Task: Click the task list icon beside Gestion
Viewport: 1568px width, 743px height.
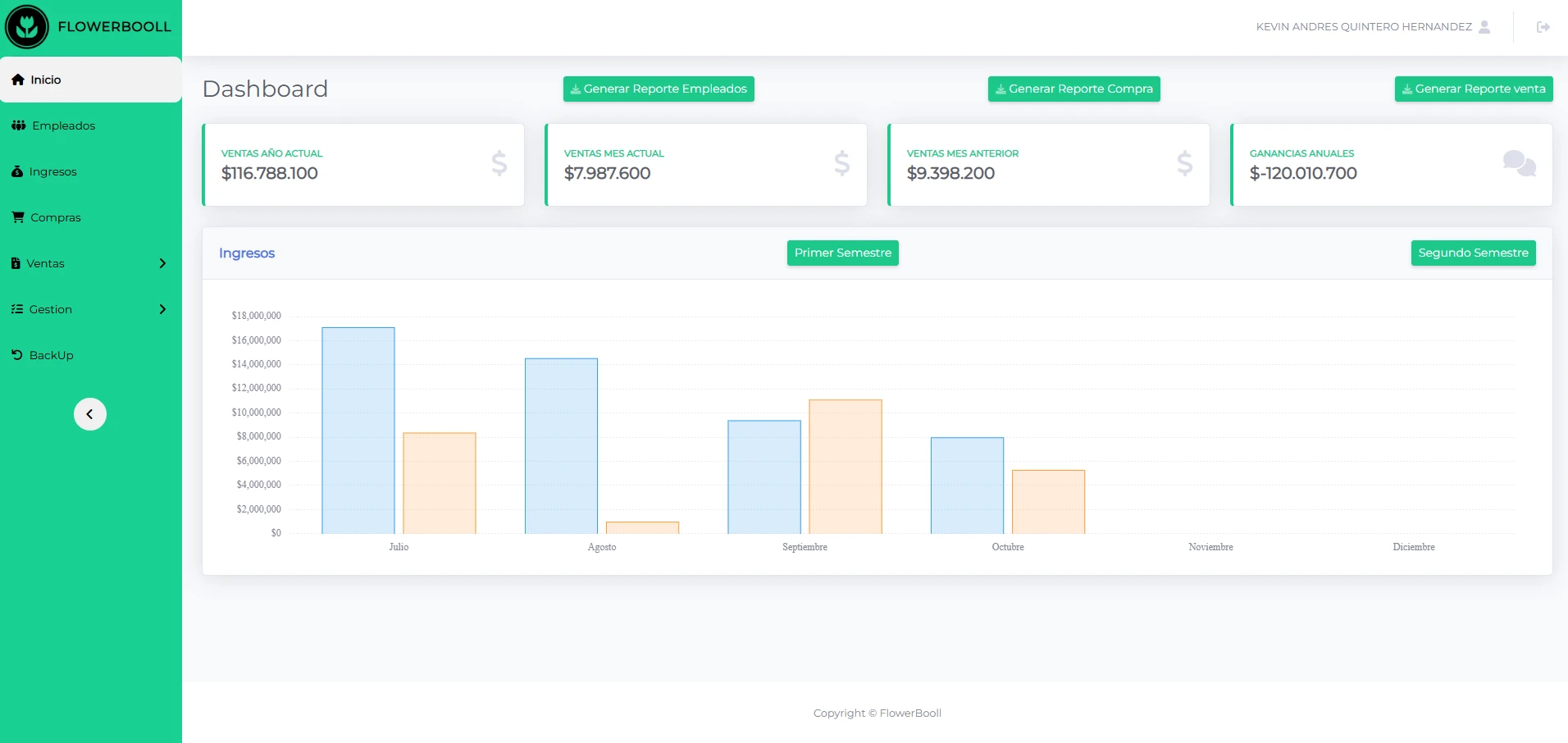Action: (17, 309)
